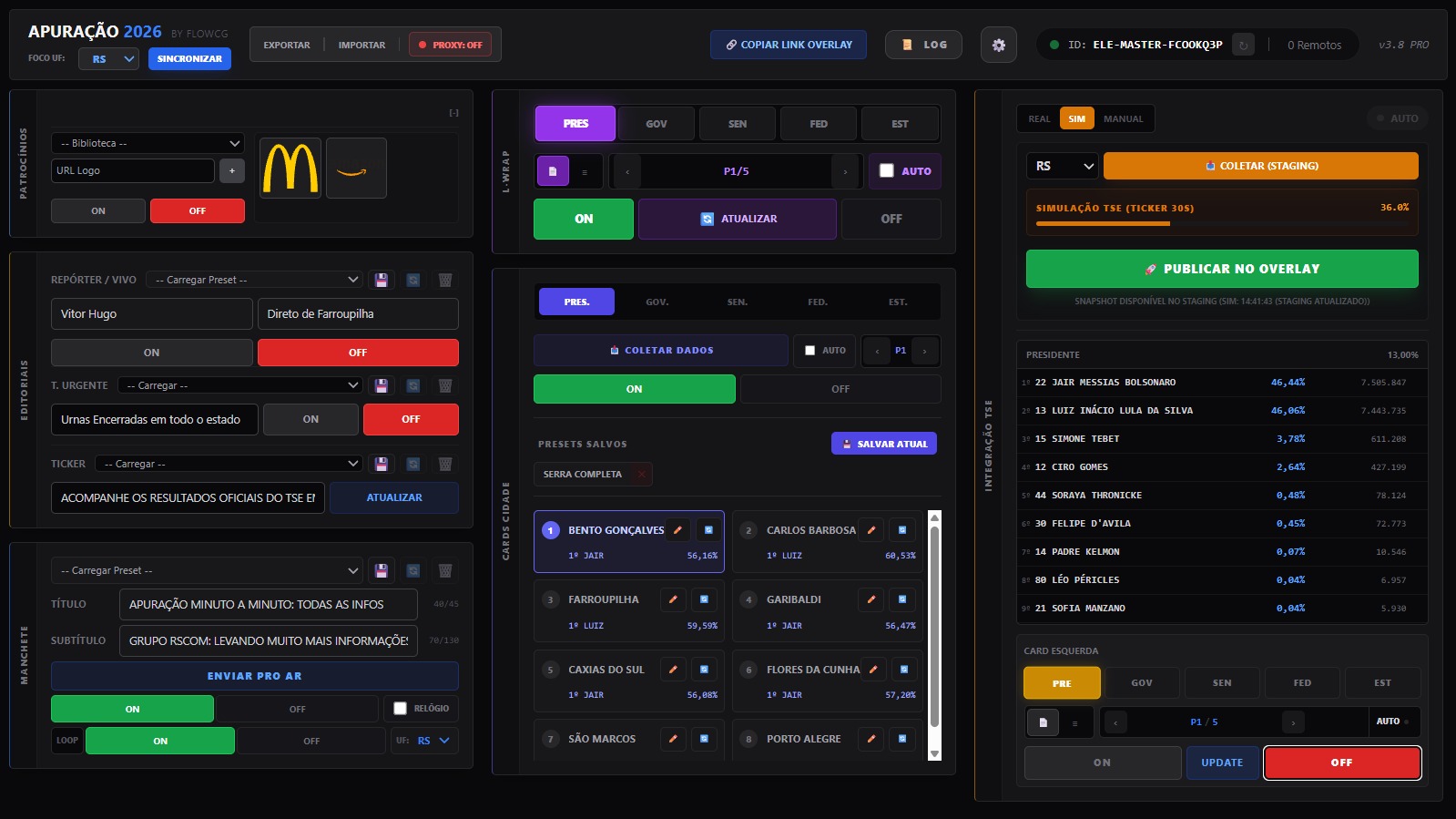Switch L-Wrap to the GOV tab

tap(657, 124)
